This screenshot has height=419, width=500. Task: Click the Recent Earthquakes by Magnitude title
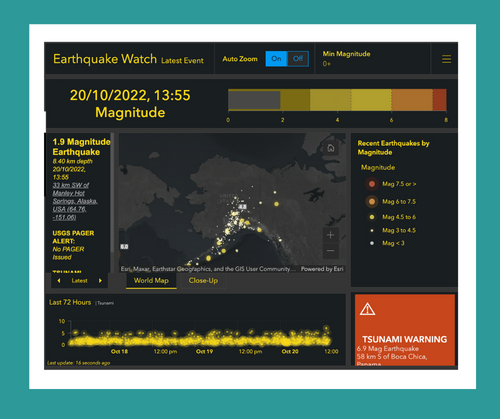[x=393, y=148]
